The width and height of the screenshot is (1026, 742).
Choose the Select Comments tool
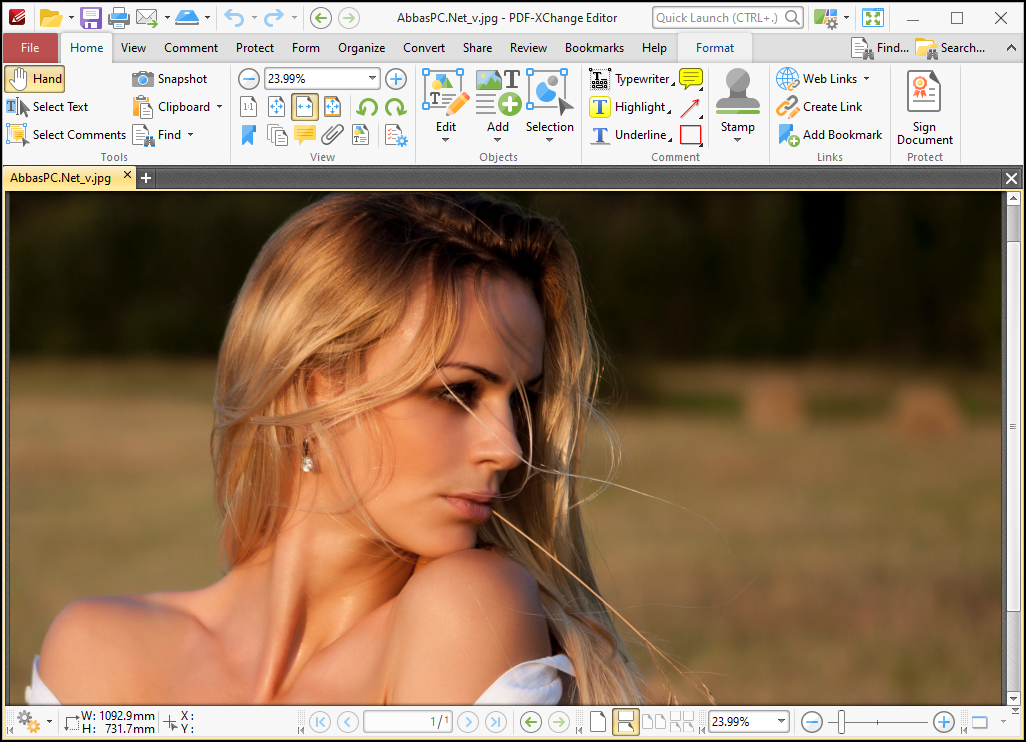pyautogui.click(x=66, y=135)
